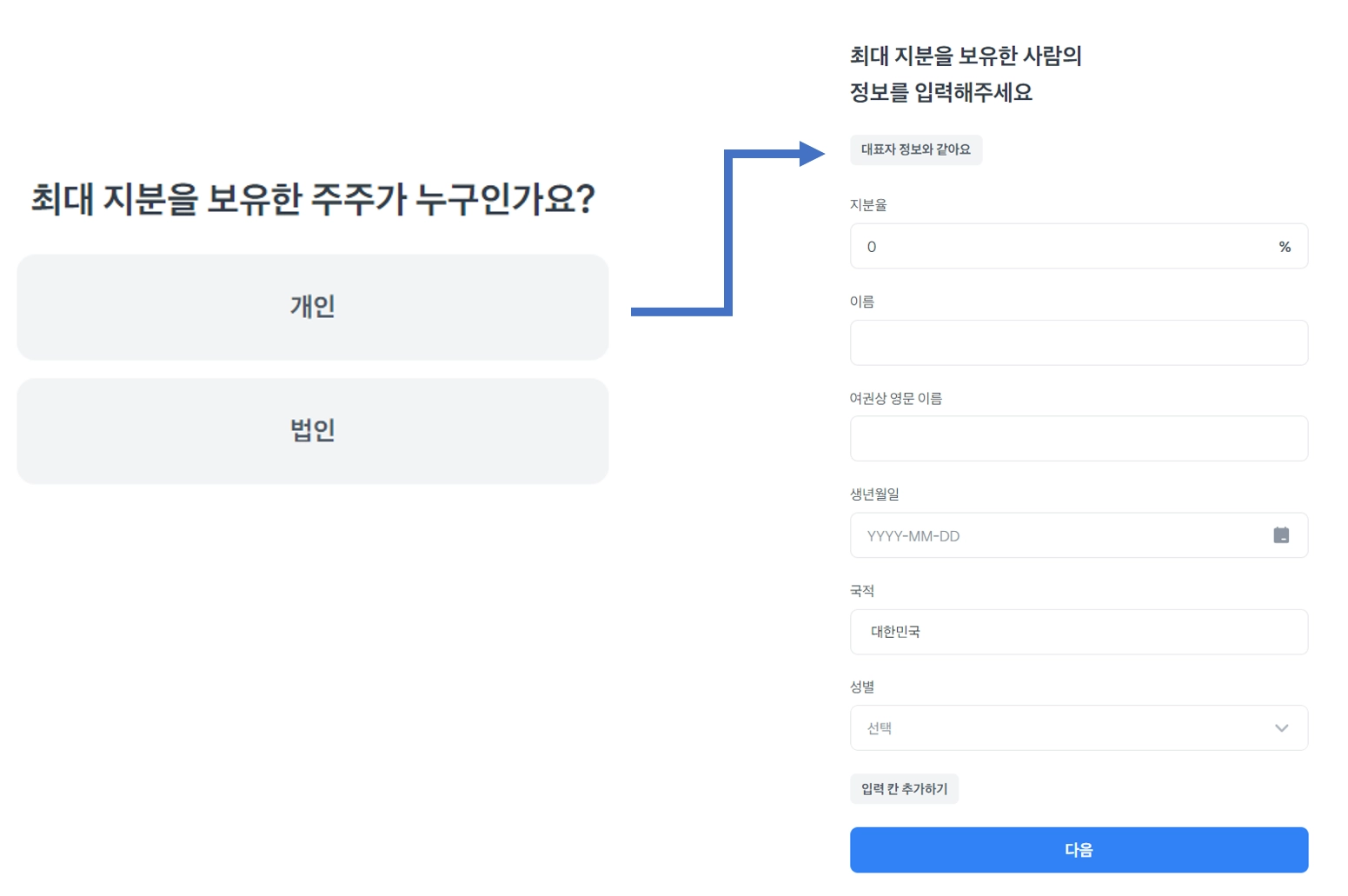Click the chevron arrow in 성별 selector
The image size is (1348, 896).
[1281, 728]
